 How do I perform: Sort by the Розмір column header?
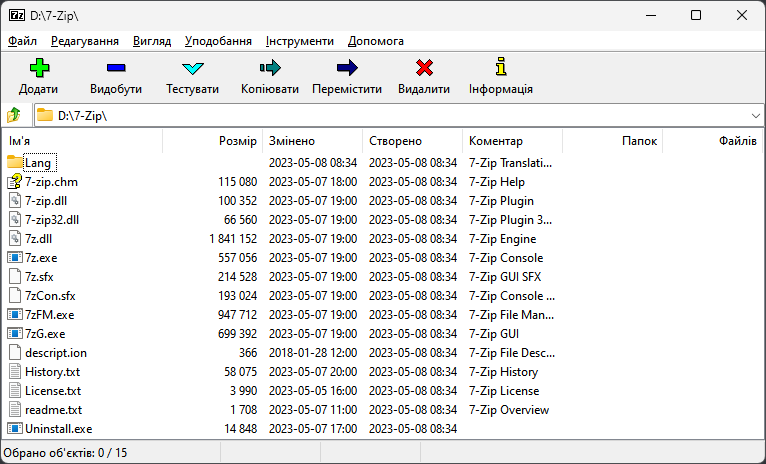click(x=213, y=141)
